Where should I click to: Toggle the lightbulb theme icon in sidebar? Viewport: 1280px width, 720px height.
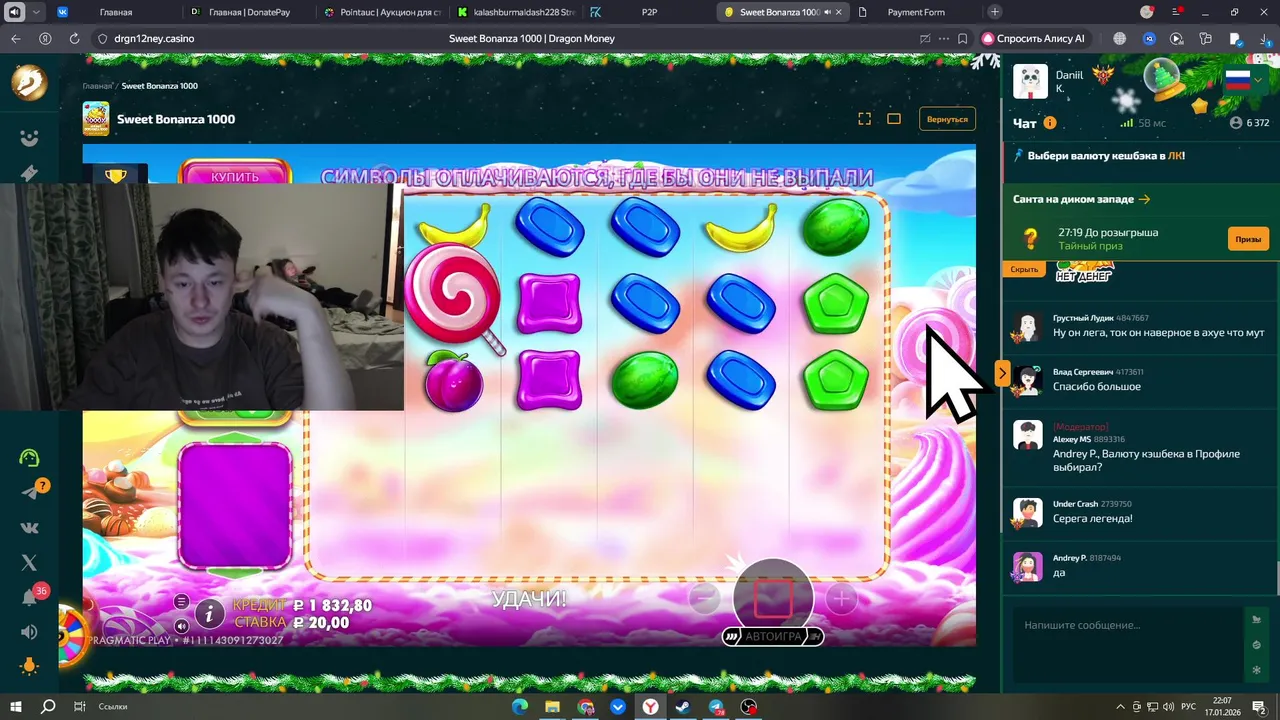pyautogui.click(x=29, y=666)
